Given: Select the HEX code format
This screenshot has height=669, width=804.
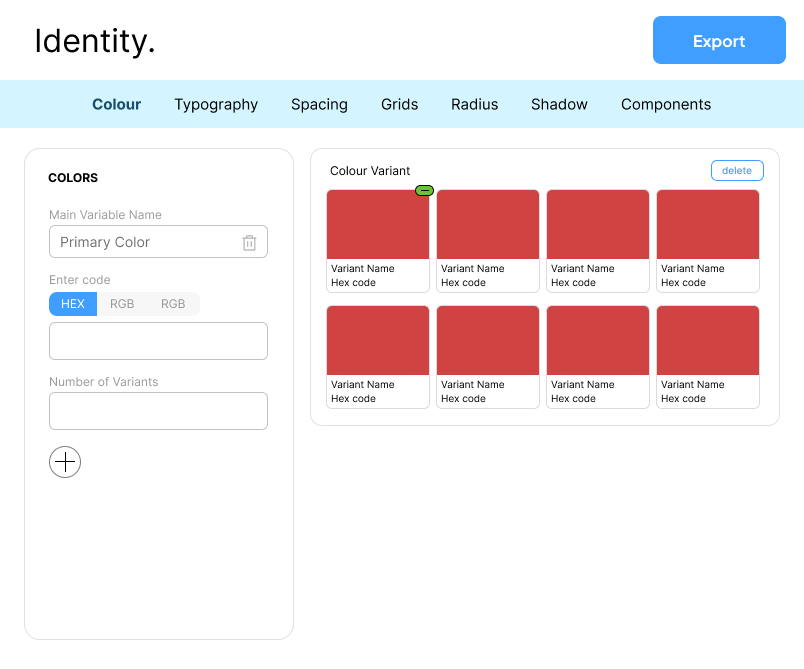Looking at the screenshot, I should 73,304.
